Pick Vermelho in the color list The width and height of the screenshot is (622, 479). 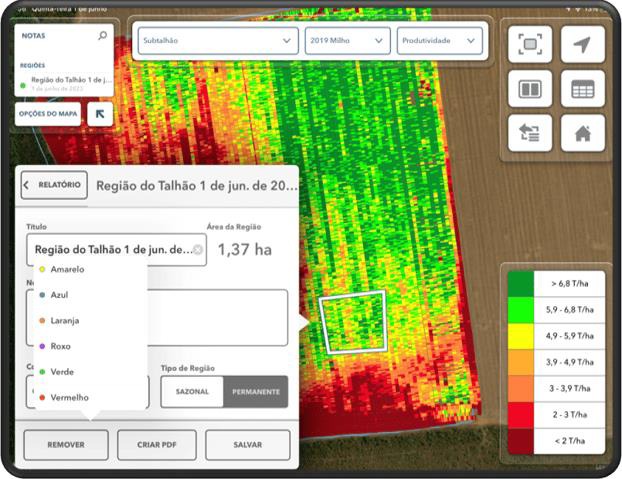[x=69, y=397]
